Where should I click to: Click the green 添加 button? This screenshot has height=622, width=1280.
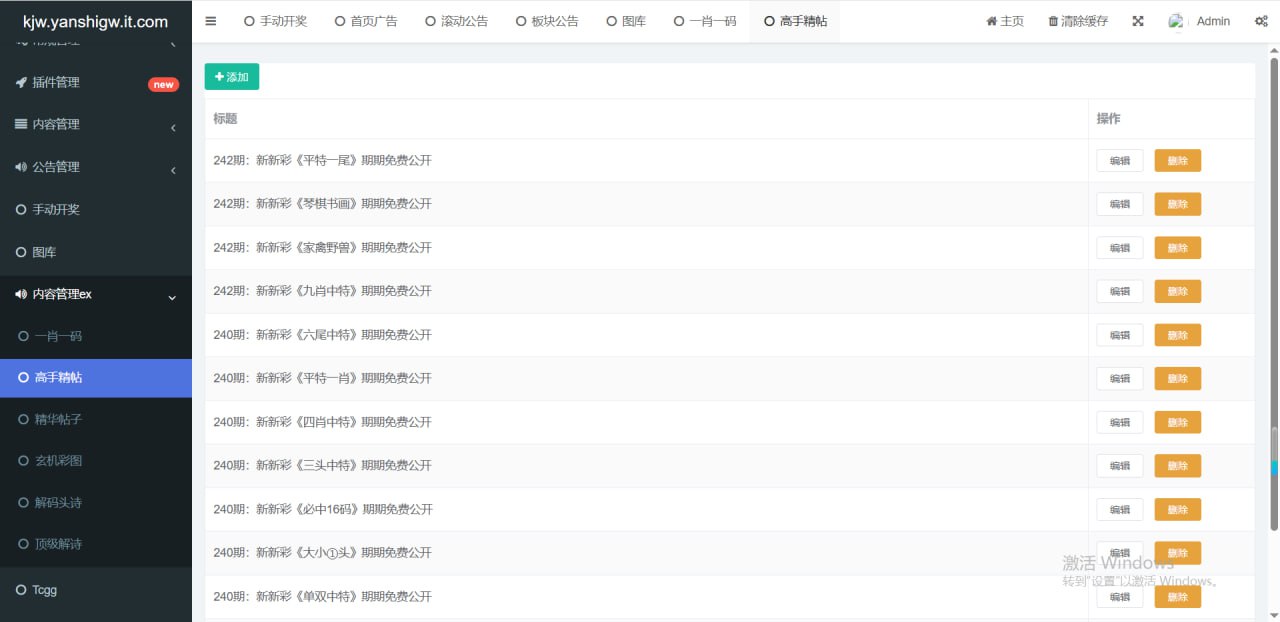click(232, 77)
